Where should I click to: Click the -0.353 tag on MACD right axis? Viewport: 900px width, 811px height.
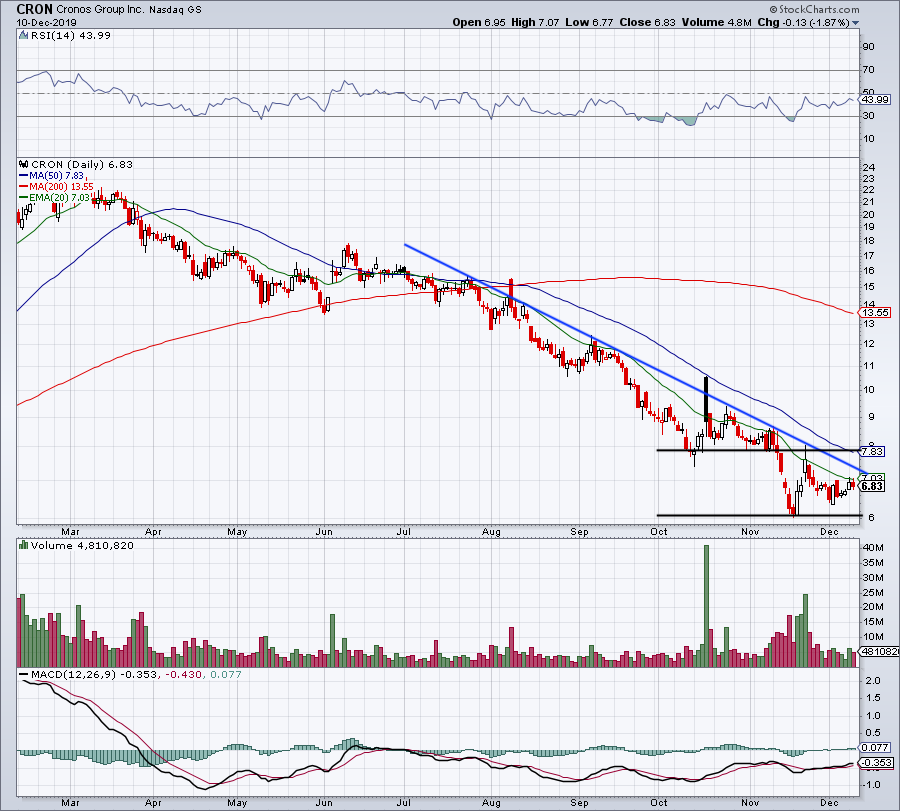click(876, 763)
